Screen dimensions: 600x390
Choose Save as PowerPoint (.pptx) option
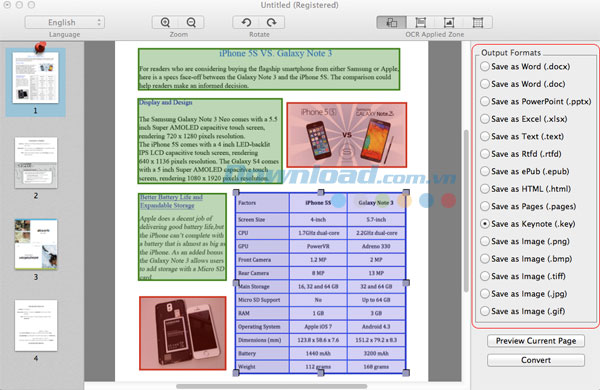tap(536, 101)
